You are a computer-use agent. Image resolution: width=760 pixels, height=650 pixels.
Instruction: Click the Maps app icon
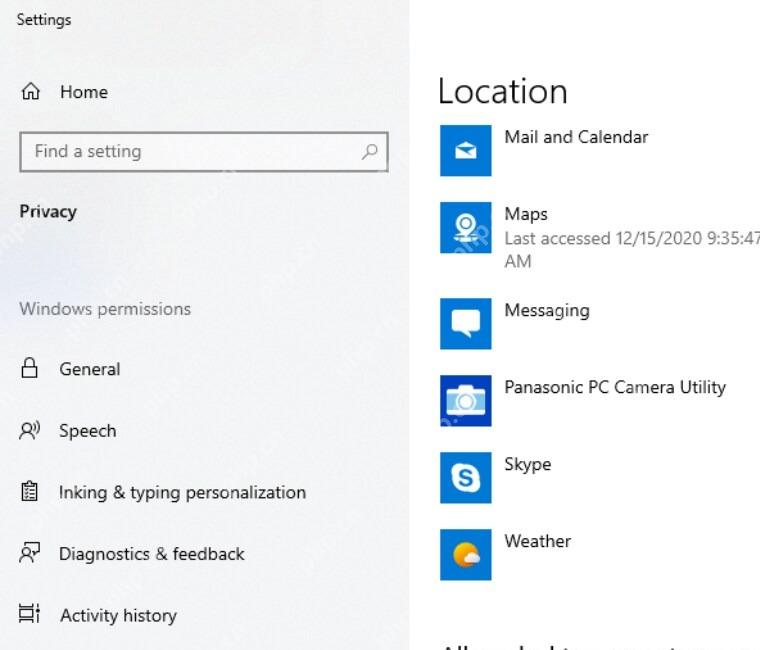tap(465, 227)
